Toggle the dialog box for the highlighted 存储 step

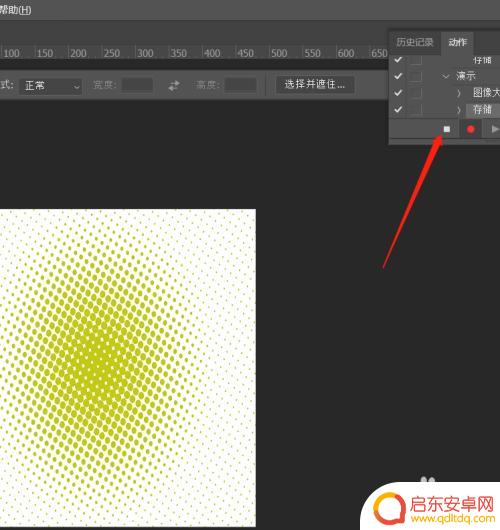point(415,110)
